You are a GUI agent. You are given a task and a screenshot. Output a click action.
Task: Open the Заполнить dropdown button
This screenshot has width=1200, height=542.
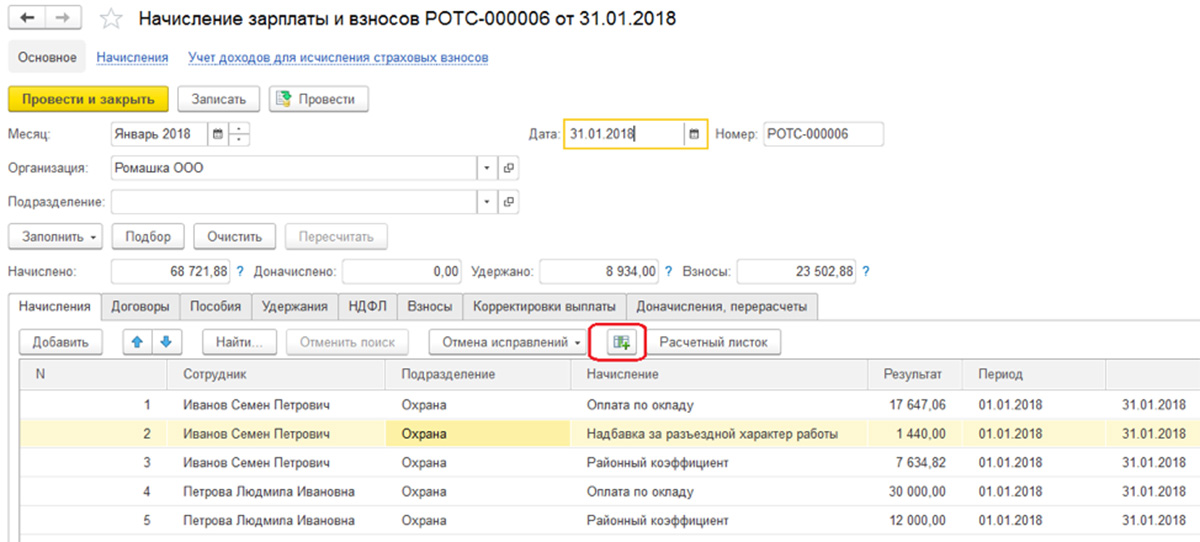[56, 237]
